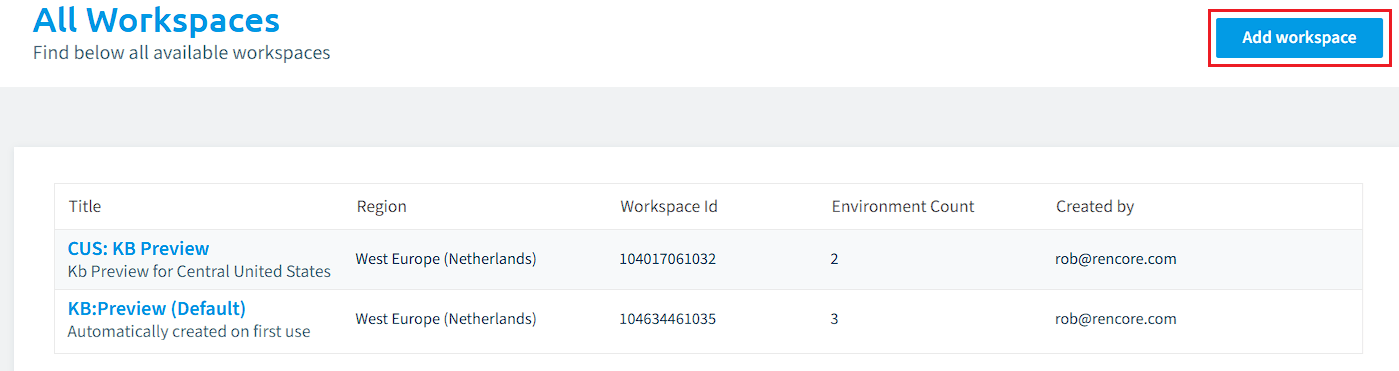
Task: Click the Environment Count column header
Action: pyautogui.click(x=903, y=206)
